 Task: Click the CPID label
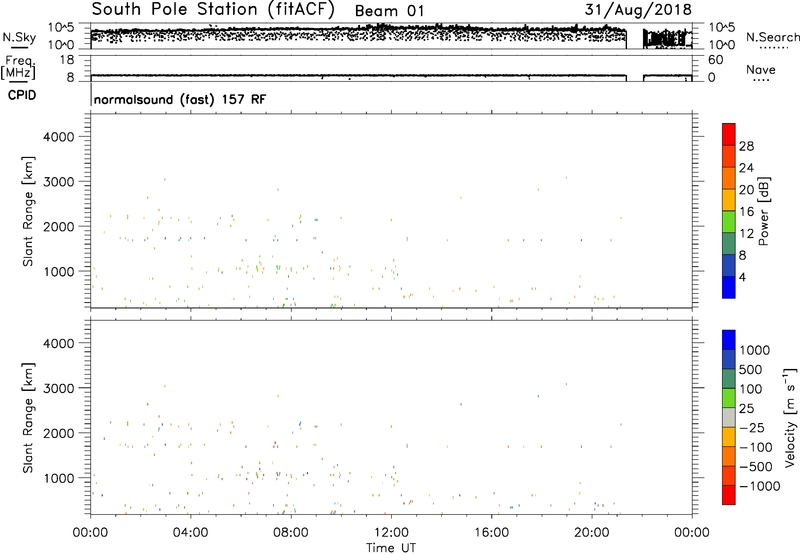[22, 95]
